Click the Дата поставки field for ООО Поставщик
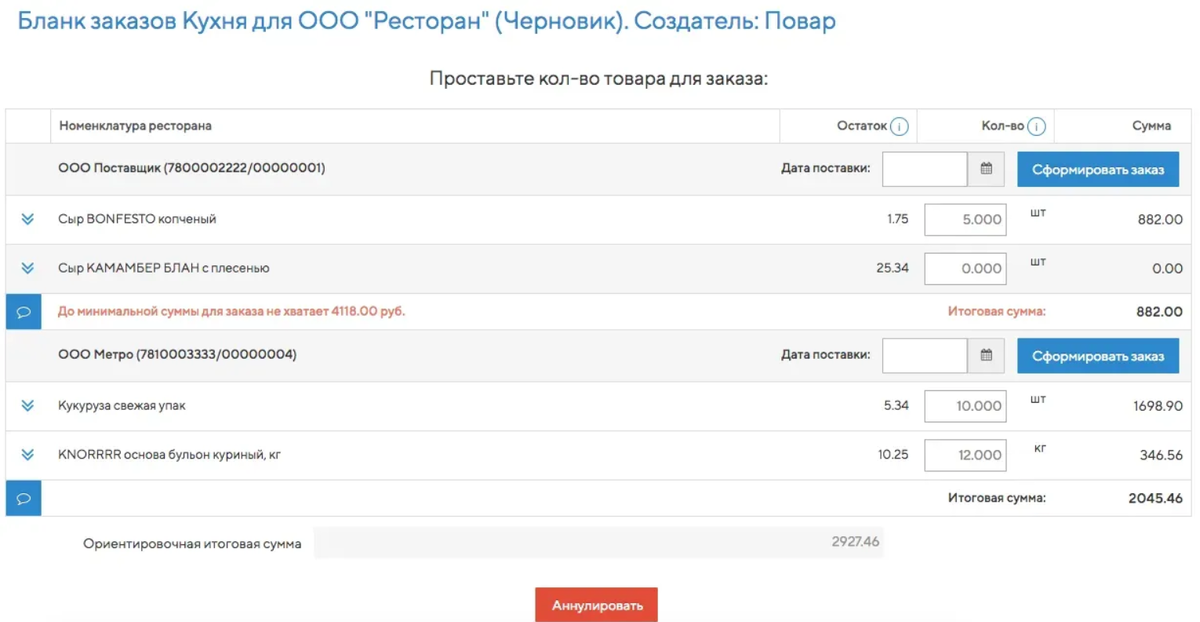The image size is (1200, 622). [x=925, y=168]
